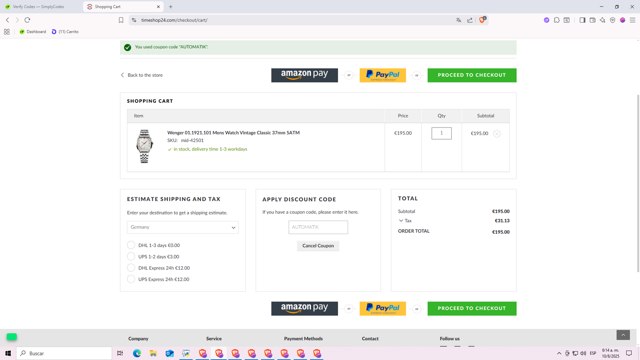Pay with PayPal top button
The image size is (640, 360).
pos(382,75)
